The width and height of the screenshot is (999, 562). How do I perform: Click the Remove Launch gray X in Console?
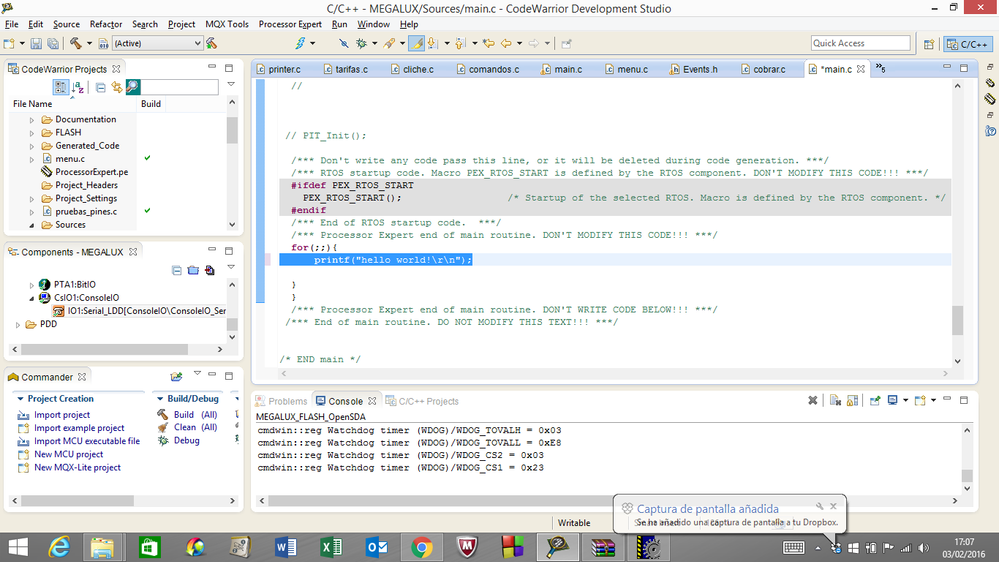coord(812,400)
